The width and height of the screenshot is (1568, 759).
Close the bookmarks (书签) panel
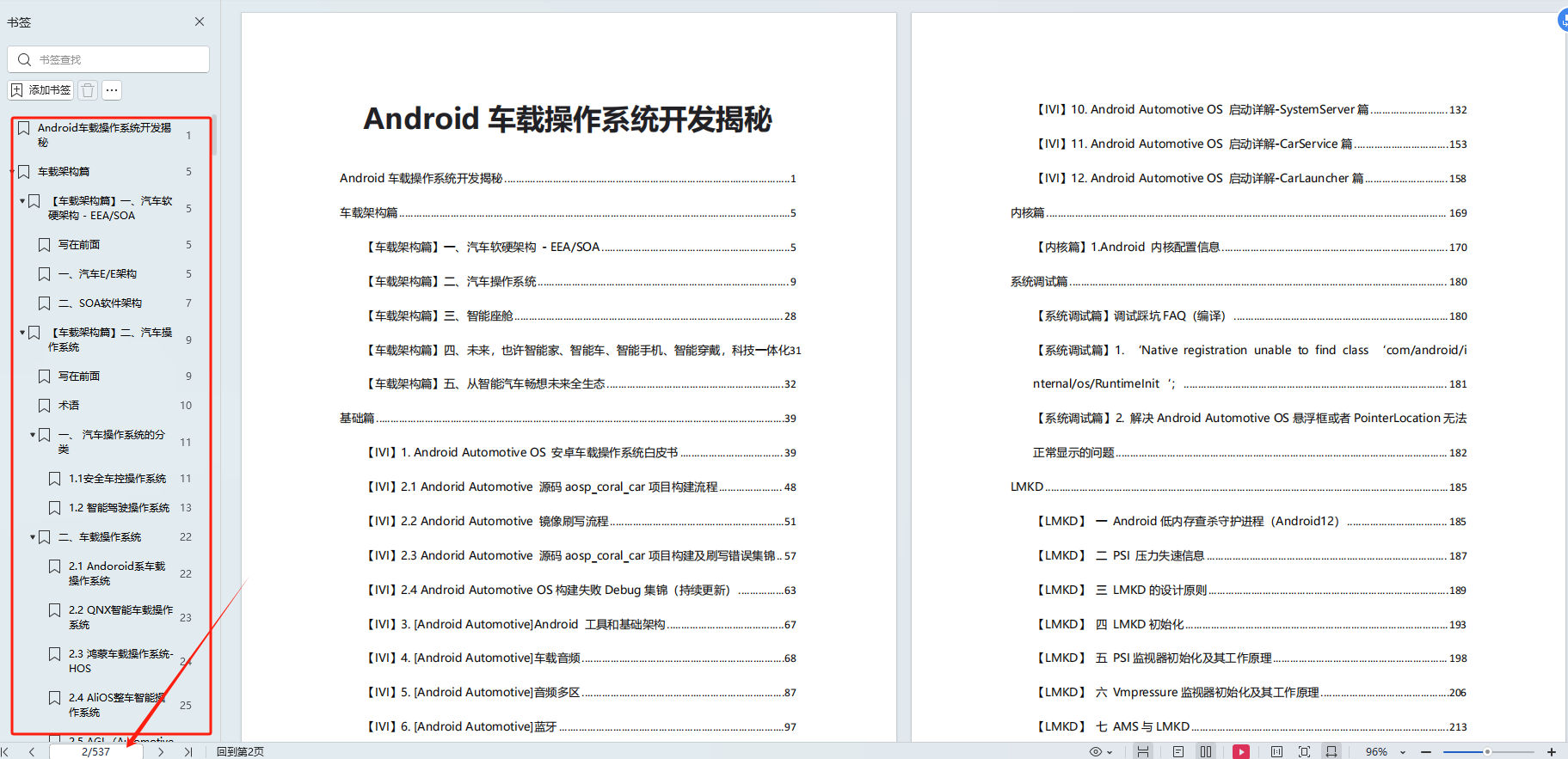coord(200,21)
